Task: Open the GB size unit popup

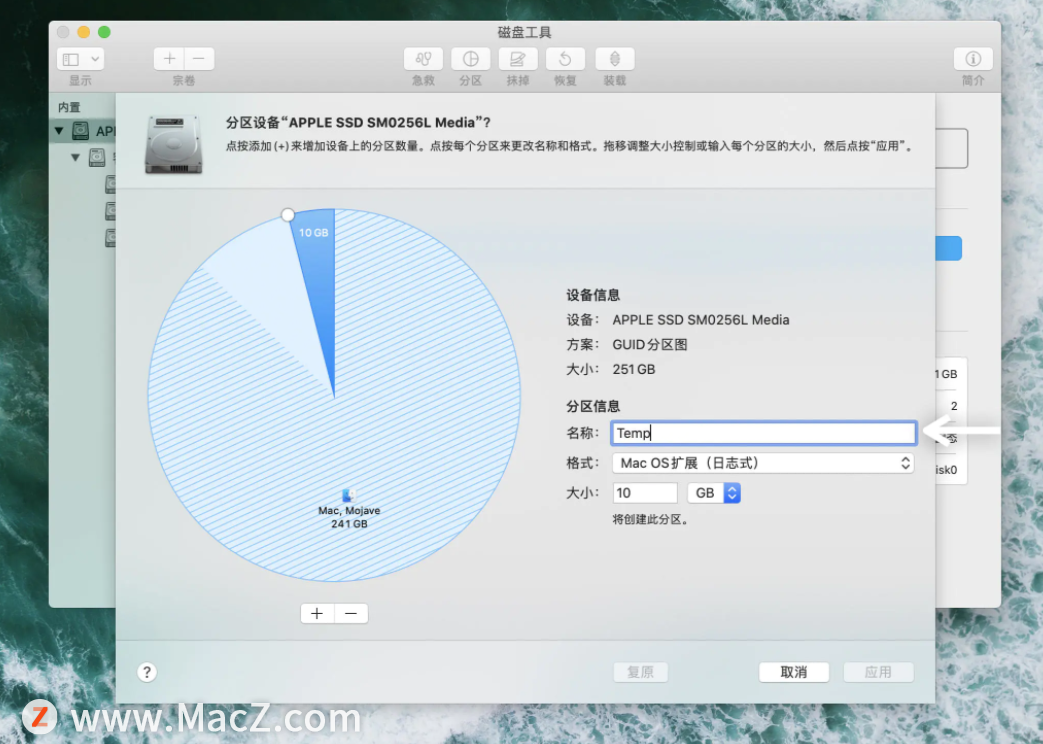Action: [714, 493]
